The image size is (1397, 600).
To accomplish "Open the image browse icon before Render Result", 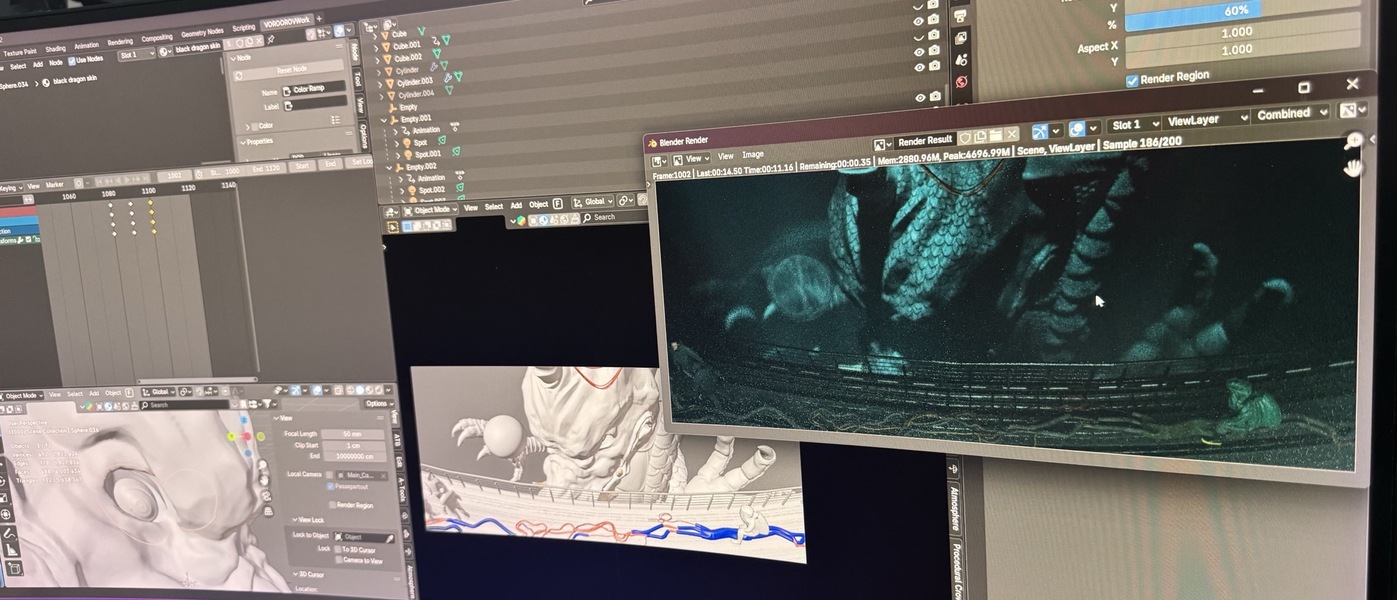I will click(882, 143).
